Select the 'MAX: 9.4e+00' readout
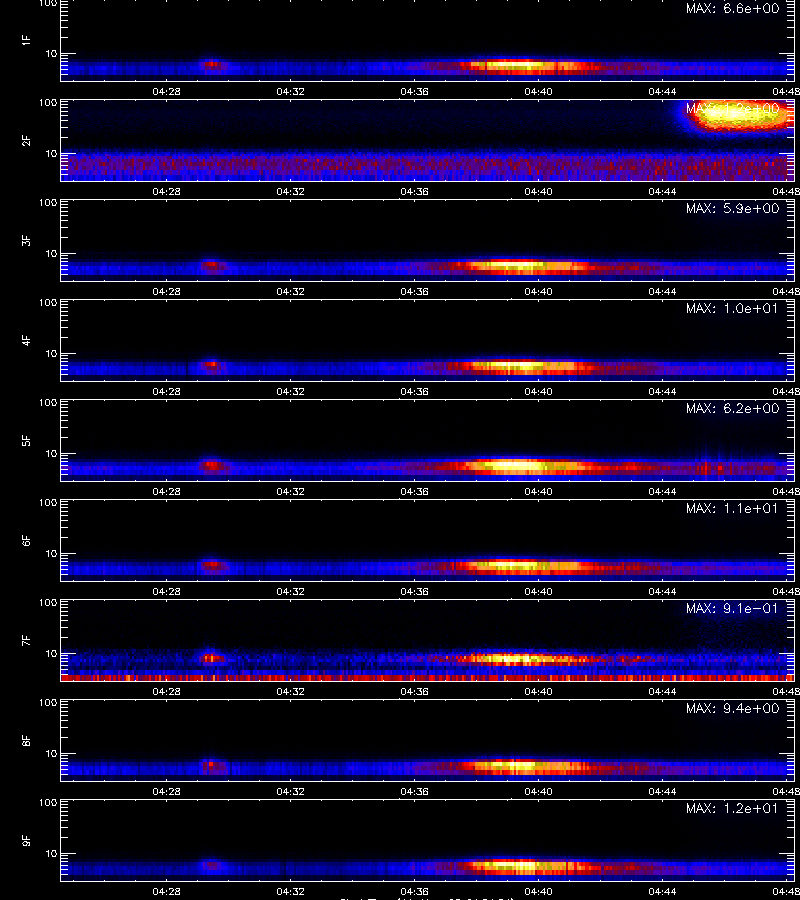 [x=732, y=708]
